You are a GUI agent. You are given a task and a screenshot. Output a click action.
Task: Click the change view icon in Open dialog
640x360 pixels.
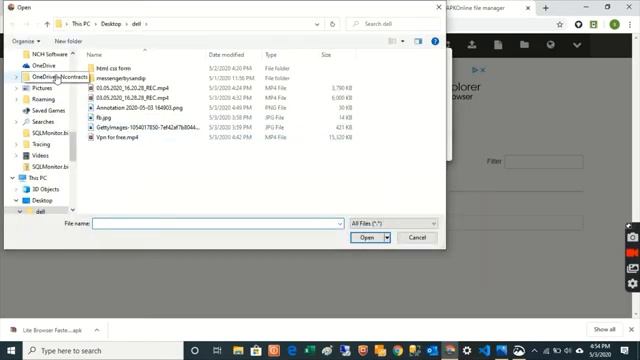(x=392, y=41)
